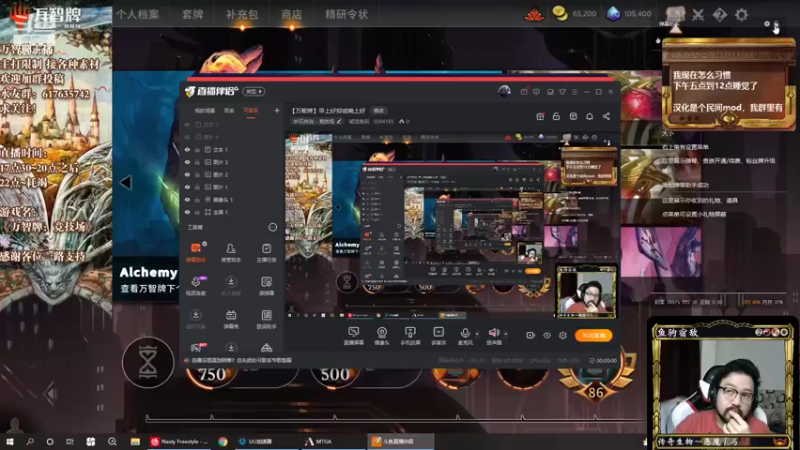This screenshot has height=450, width=800.
Task: Click the orange 关闭直播 button
Action: click(x=593, y=335)
